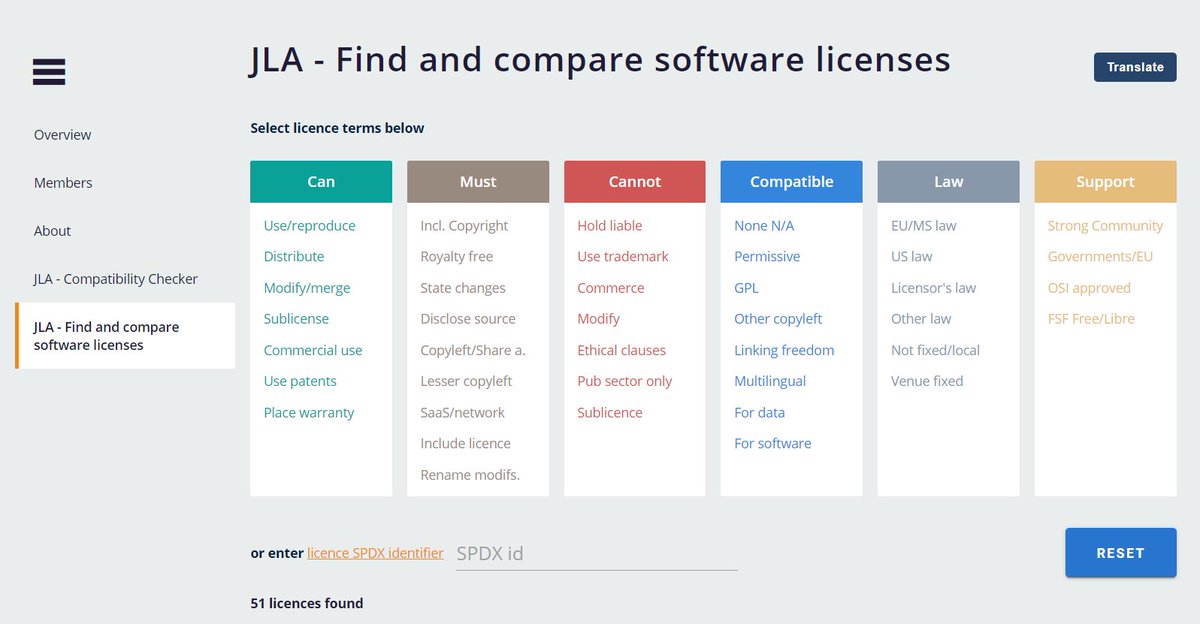Select the OSI approved term
Image resolution: width=1200 pixels, height=624 pixels.
pyautogui.click(x=1089, y=288)
